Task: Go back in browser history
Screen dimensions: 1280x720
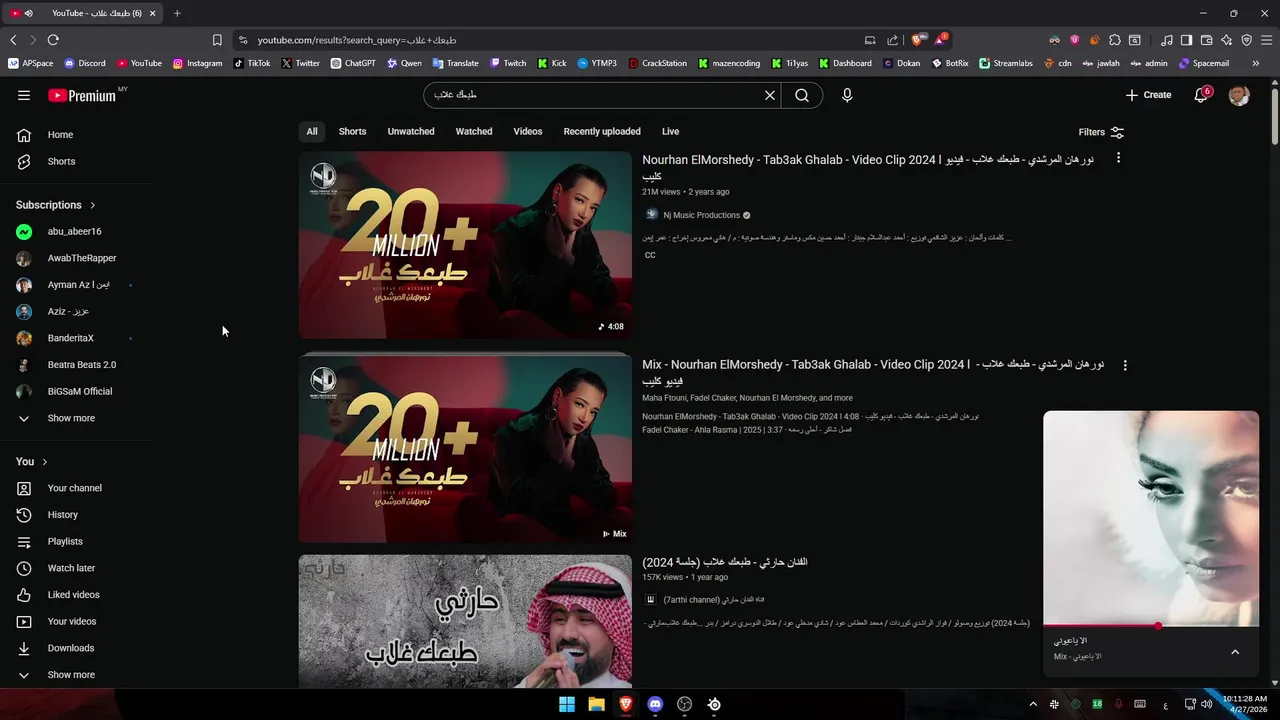Action: tap(13, 40)
